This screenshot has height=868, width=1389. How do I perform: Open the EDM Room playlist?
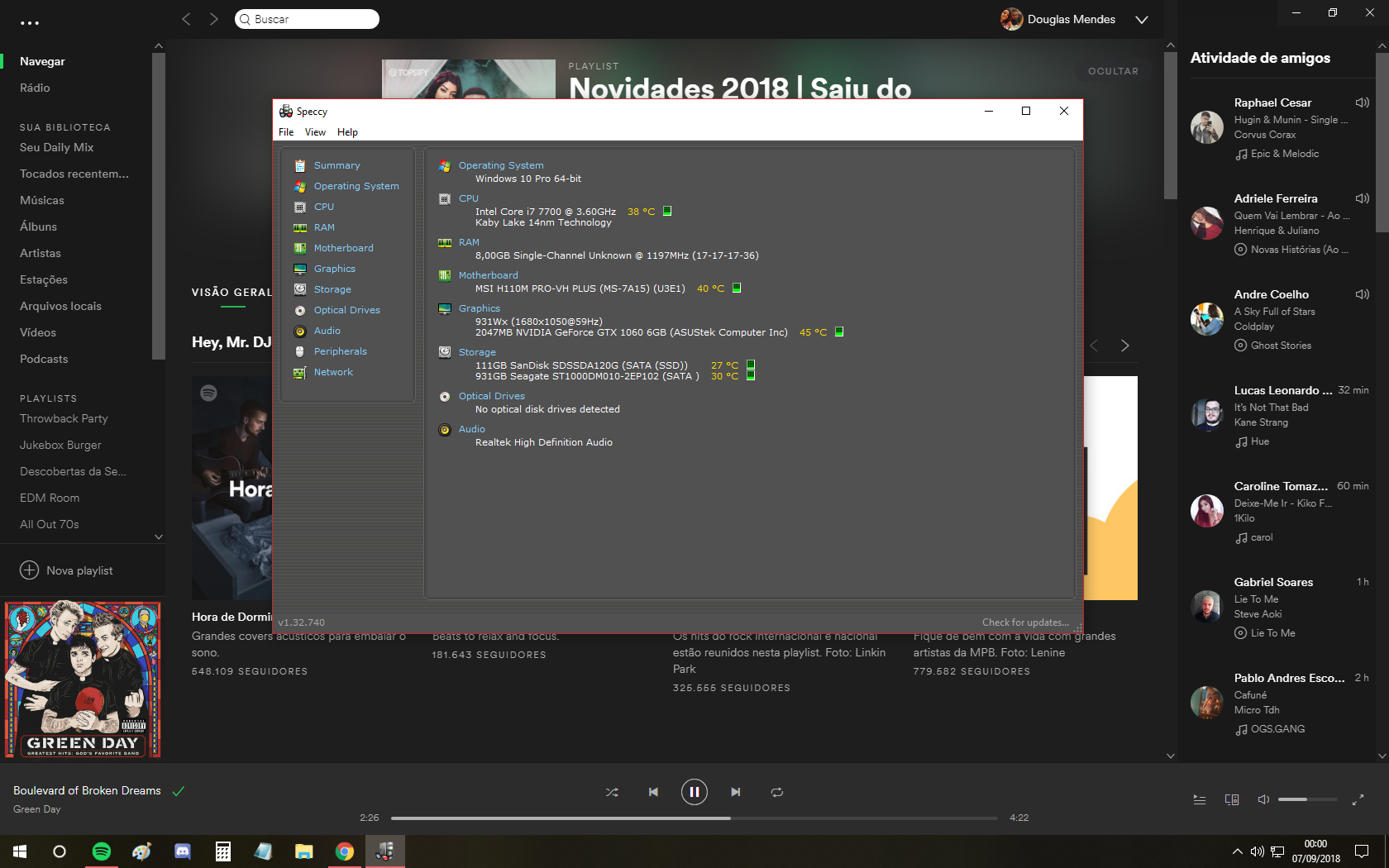(50, 498)
